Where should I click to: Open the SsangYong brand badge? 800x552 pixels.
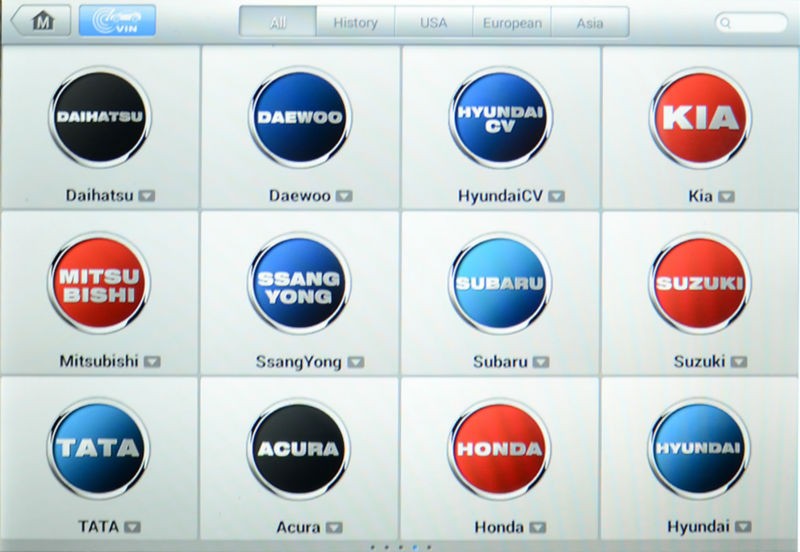pyautogui.click(x=299, y=283)
